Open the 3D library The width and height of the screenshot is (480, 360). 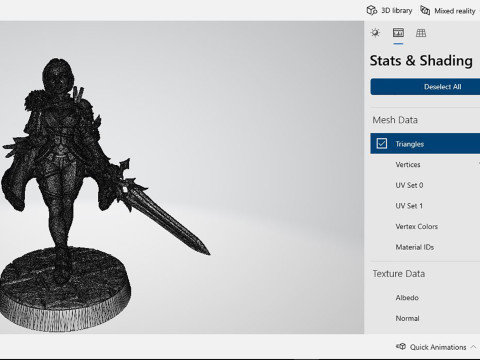click(389, 11)
